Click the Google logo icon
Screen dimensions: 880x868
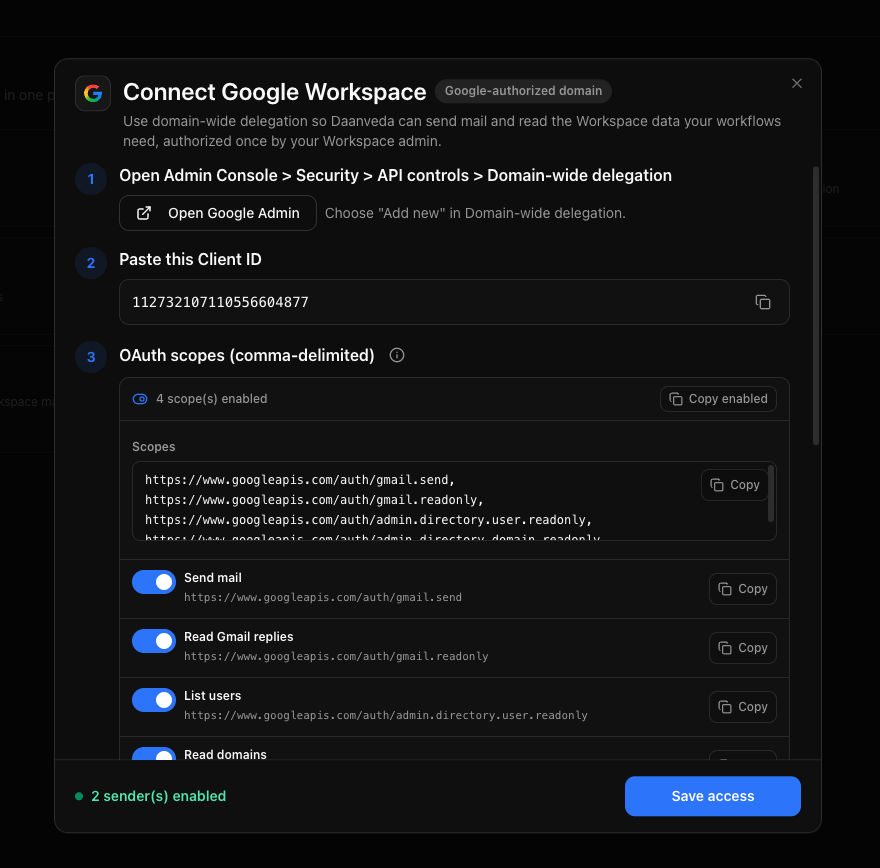click(93, 93)
